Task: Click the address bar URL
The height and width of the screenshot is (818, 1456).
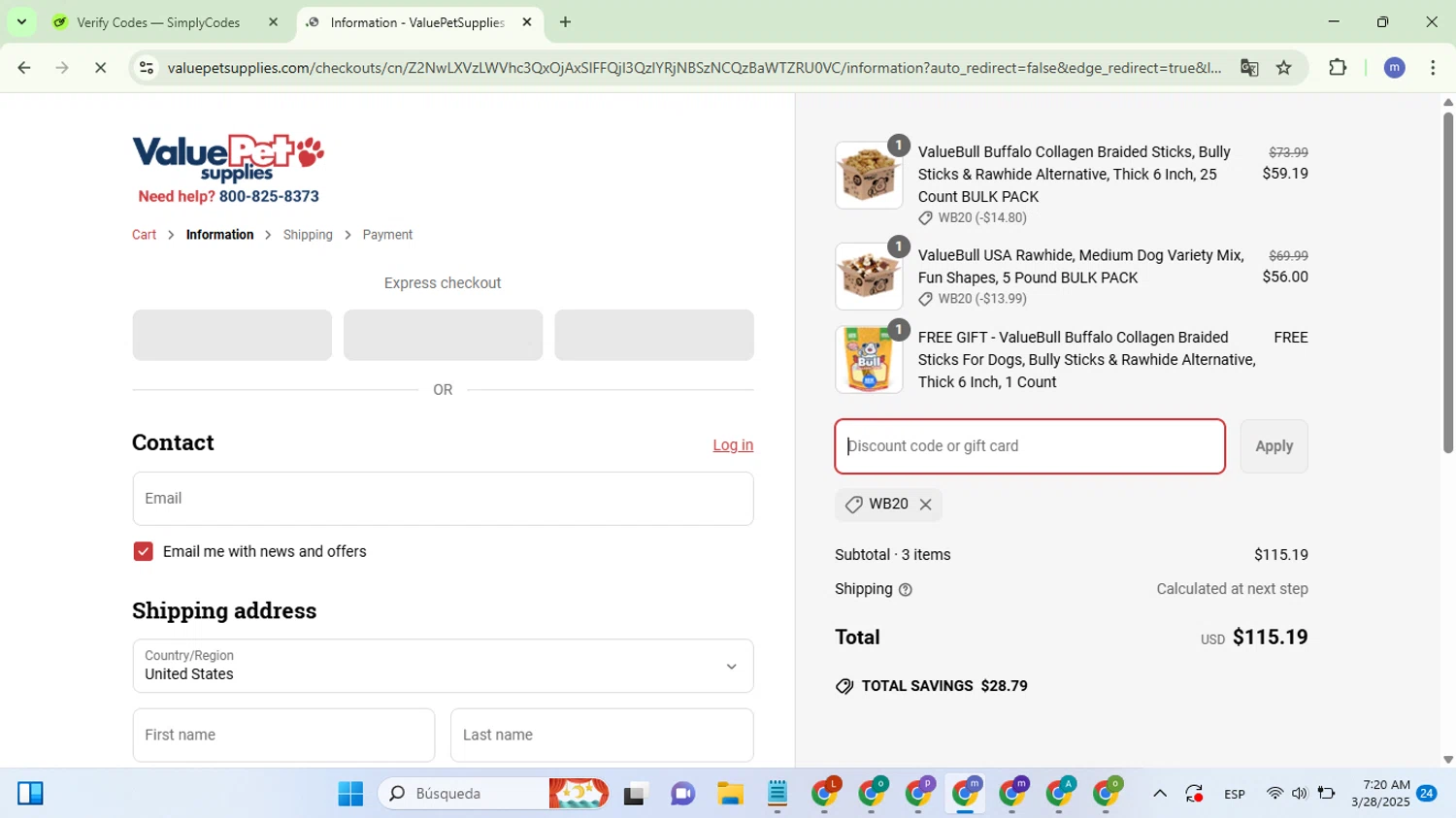Action: 694,68
